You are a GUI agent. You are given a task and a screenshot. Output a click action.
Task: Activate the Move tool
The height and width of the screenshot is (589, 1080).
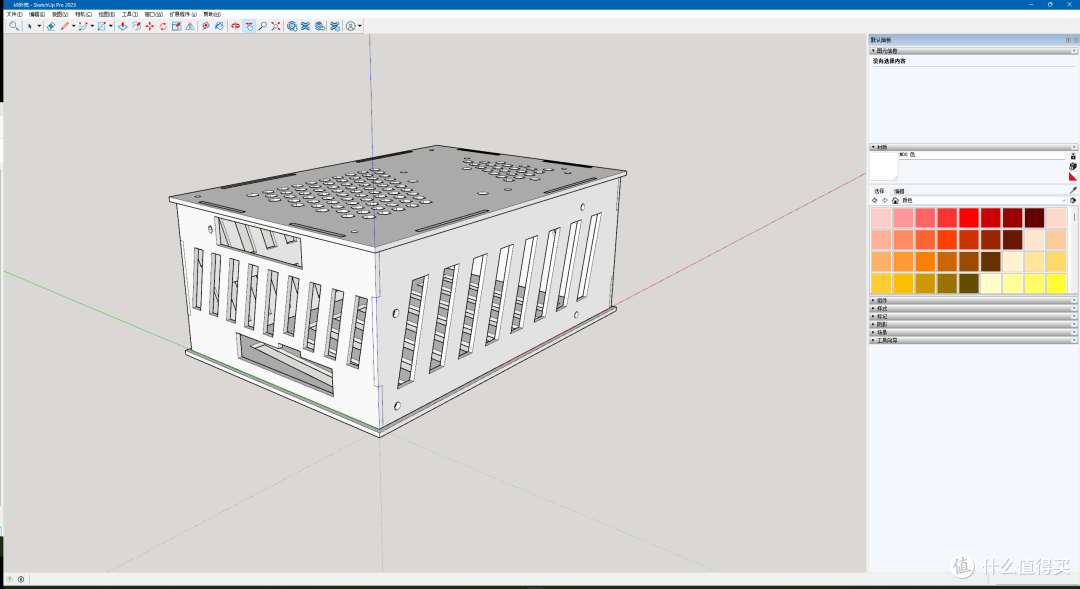(149, 26)
